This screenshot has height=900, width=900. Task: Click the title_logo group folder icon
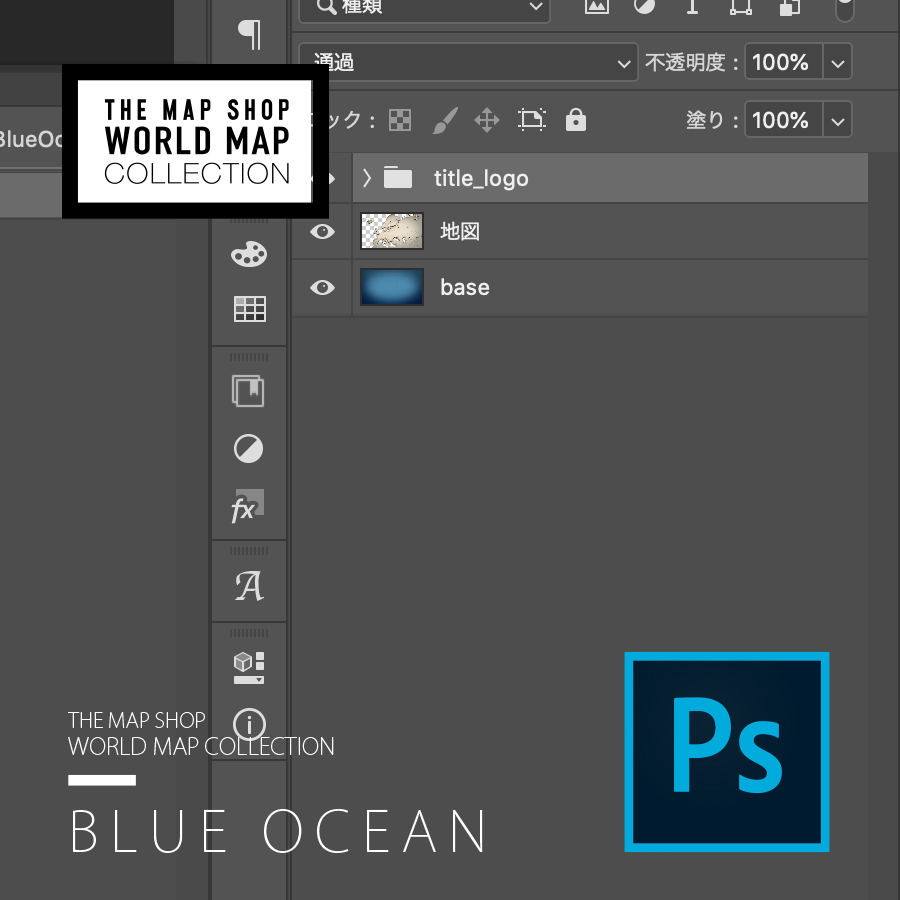point(398,177)
